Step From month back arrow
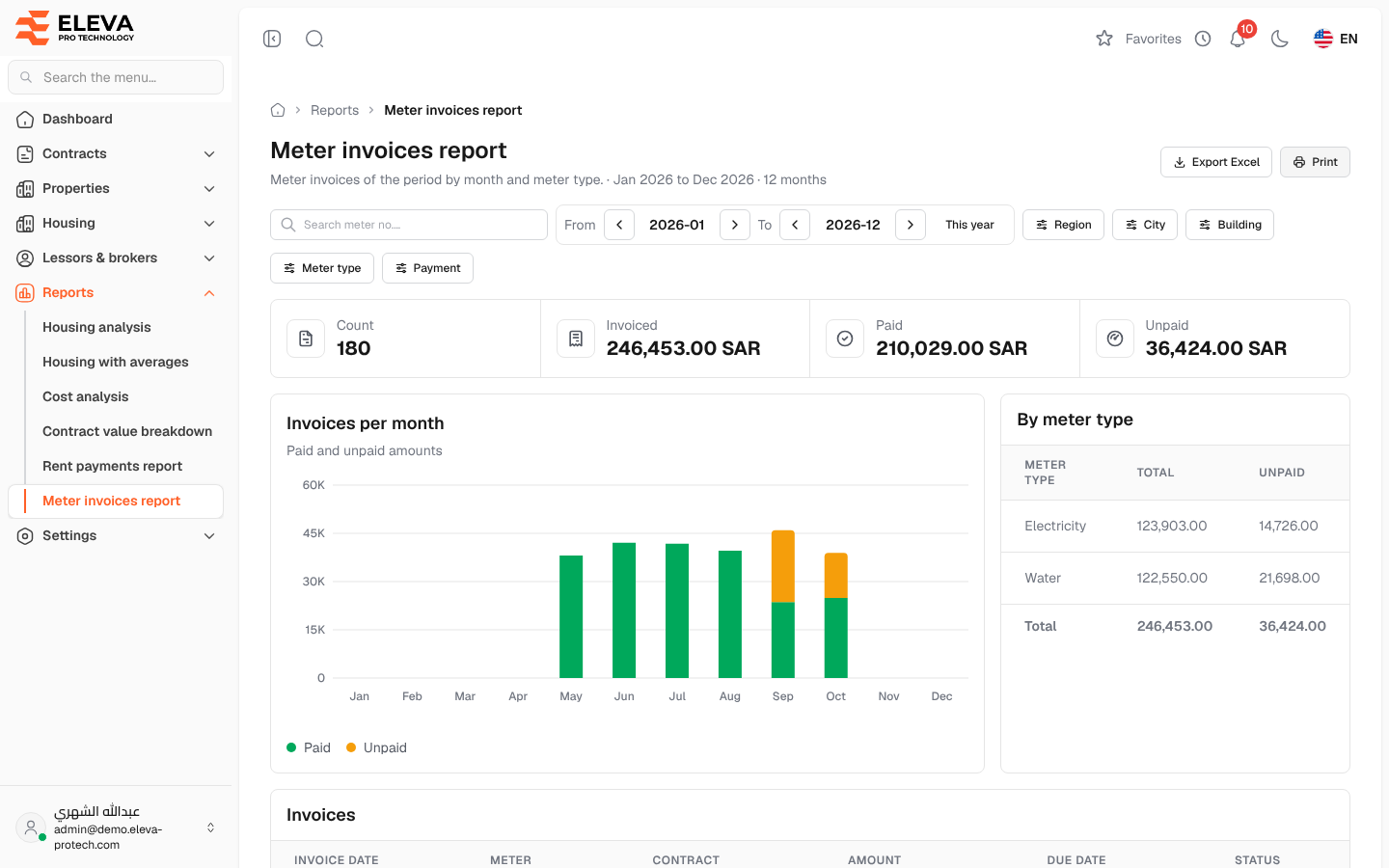The image size is (1389, 868). 619,225
